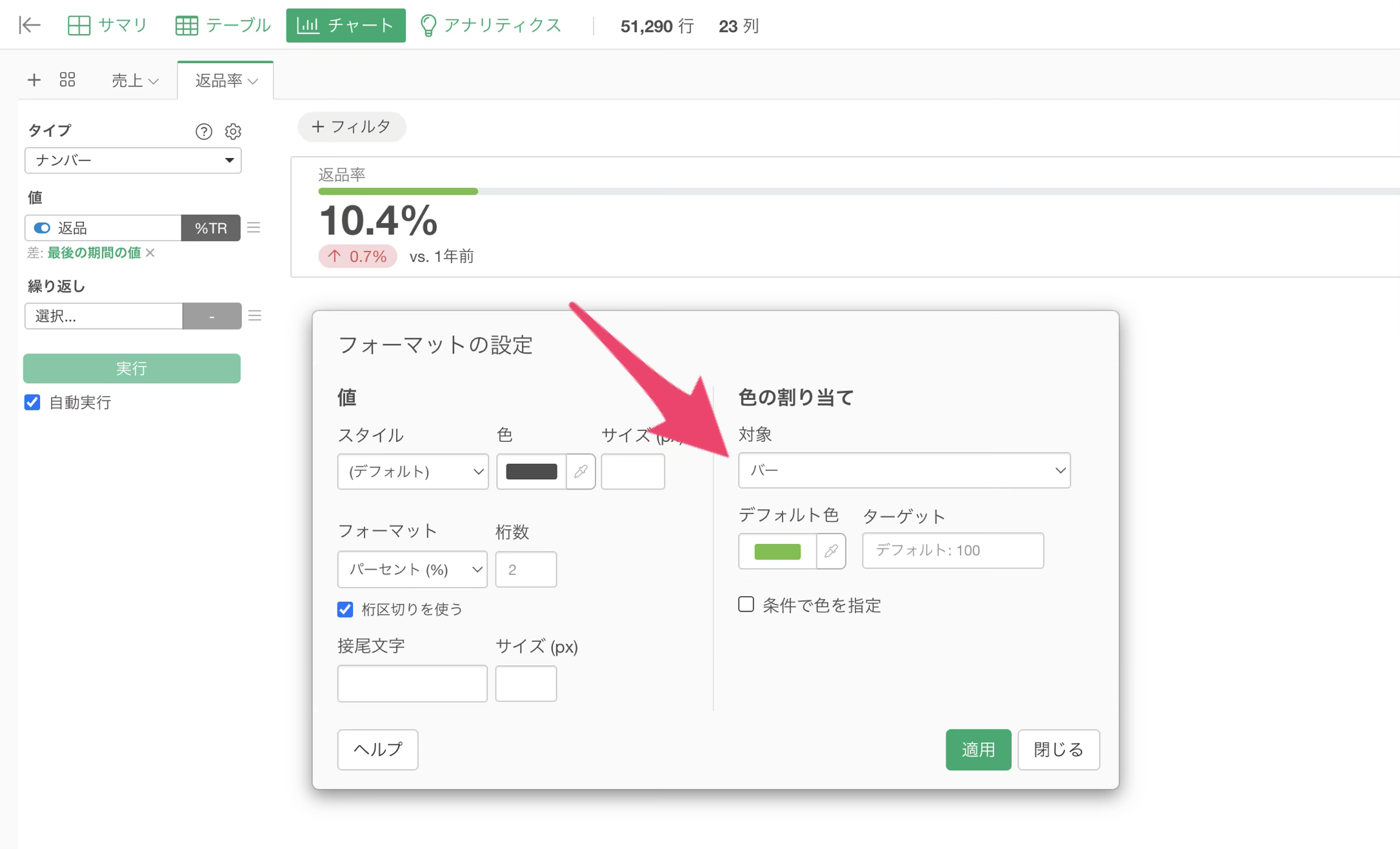Open chart settings gear icon

click(233, 132)
